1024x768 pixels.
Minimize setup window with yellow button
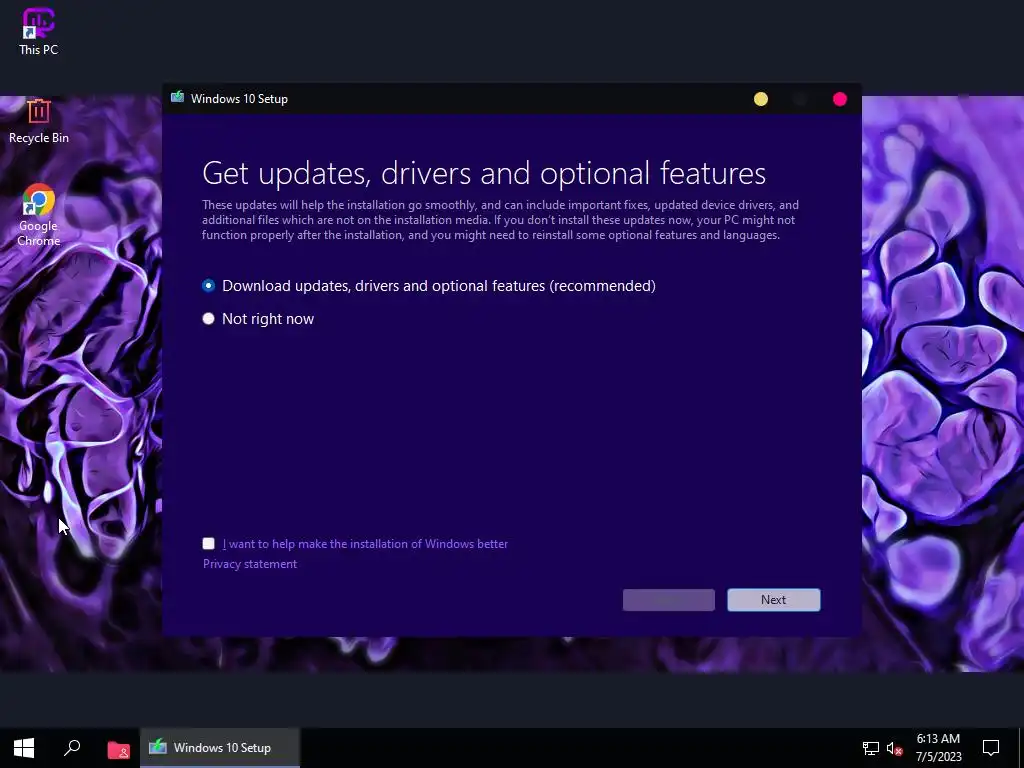point(761,99)
